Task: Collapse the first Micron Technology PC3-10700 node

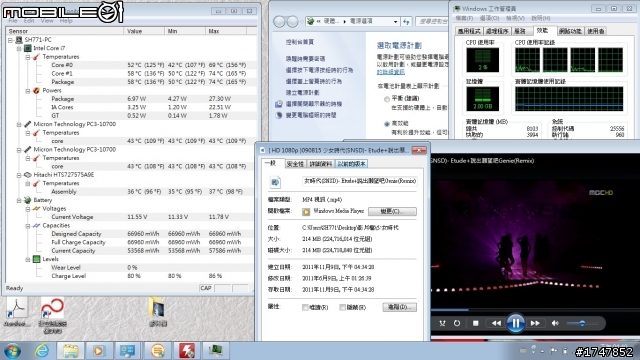Action: (19, 124)
